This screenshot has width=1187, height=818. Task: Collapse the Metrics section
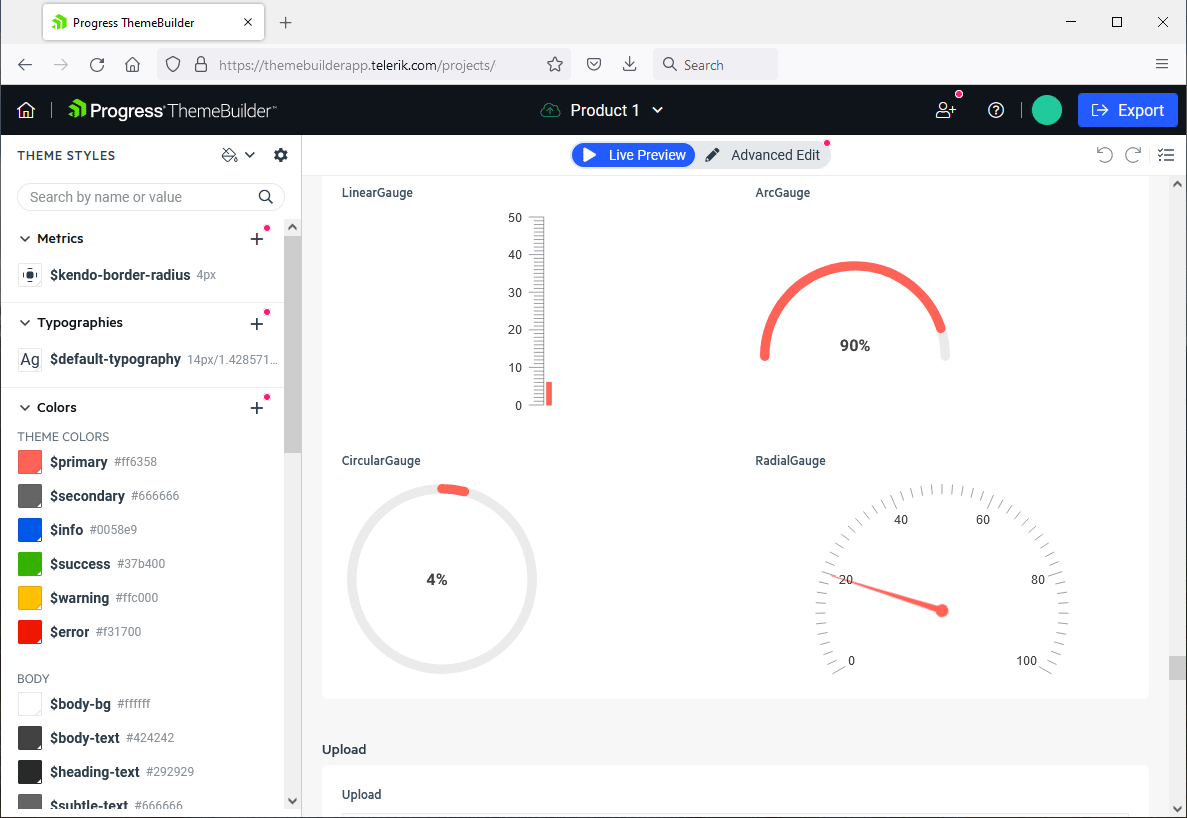point(23,238)
